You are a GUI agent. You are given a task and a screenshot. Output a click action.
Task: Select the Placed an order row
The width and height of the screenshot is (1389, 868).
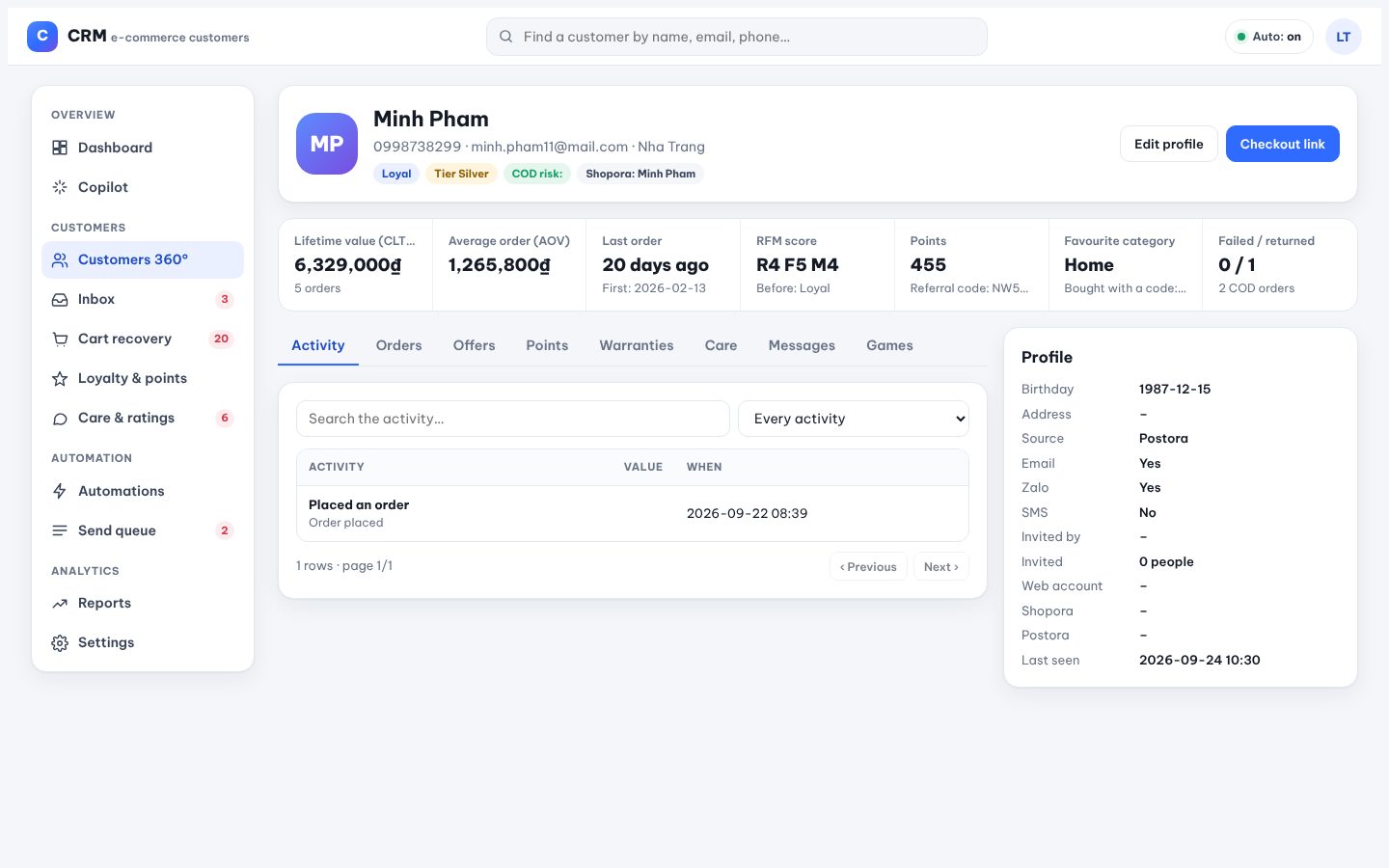coord(633,513)
